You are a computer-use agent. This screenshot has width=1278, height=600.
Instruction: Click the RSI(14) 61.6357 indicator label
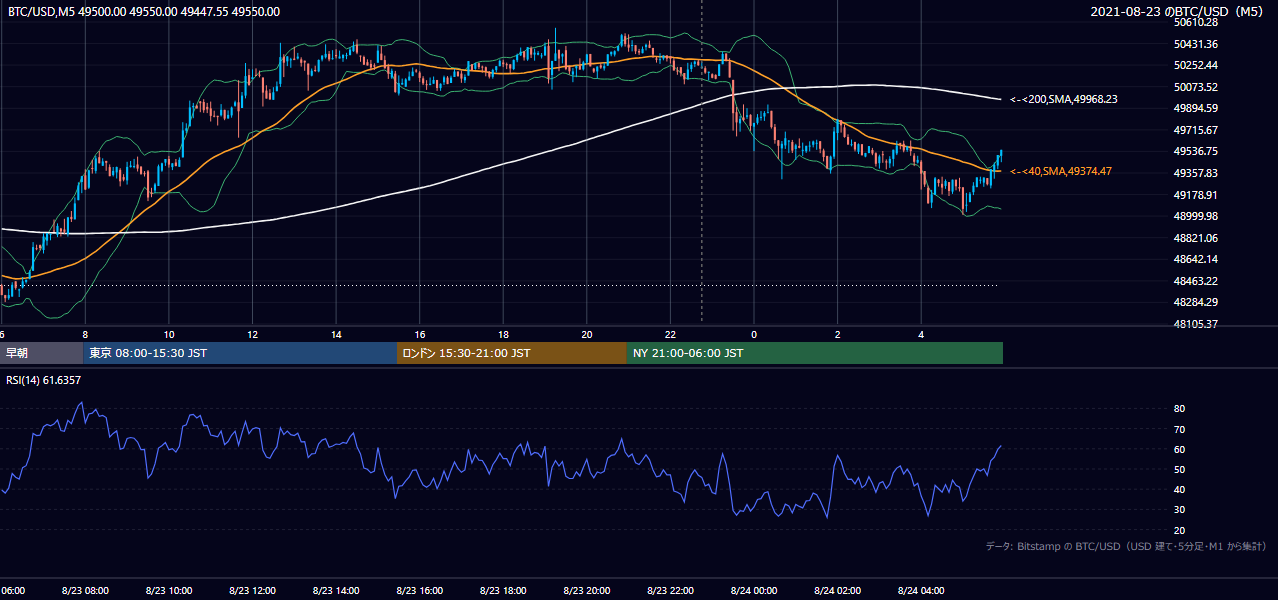click(44, 380)
